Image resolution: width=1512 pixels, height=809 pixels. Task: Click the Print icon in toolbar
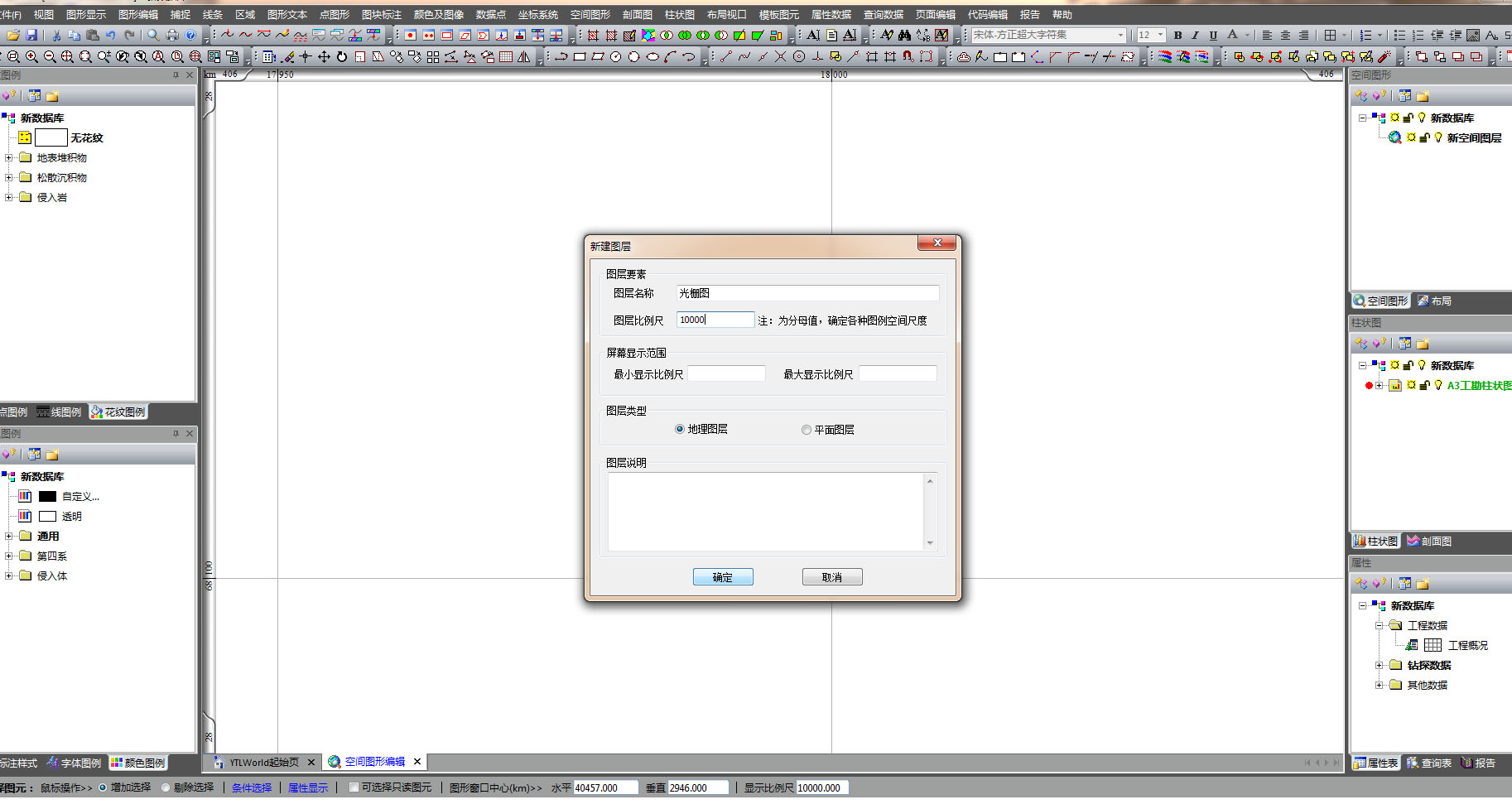point(172,35)
